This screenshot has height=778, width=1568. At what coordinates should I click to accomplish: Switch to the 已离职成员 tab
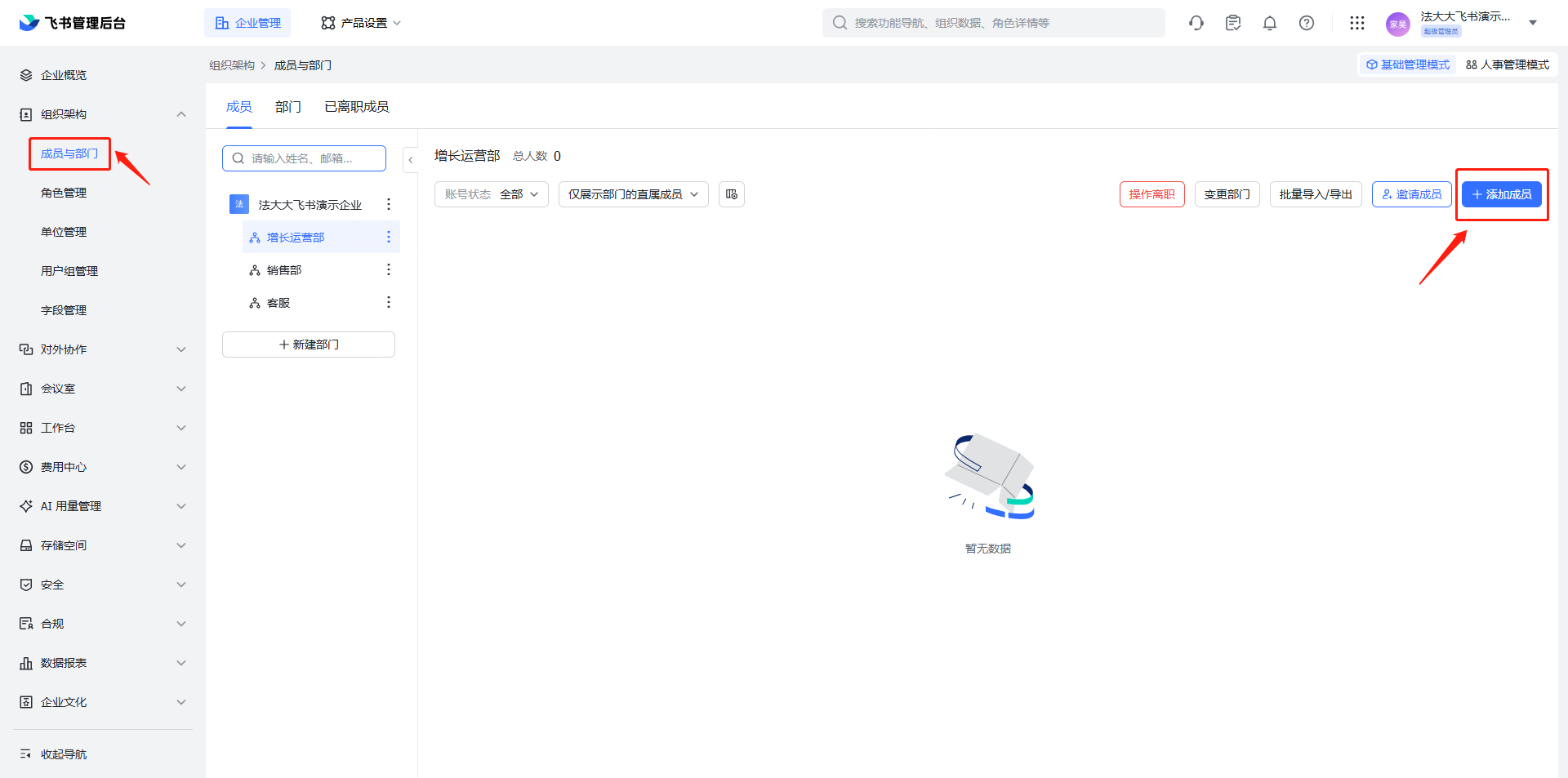coord(356,107)
